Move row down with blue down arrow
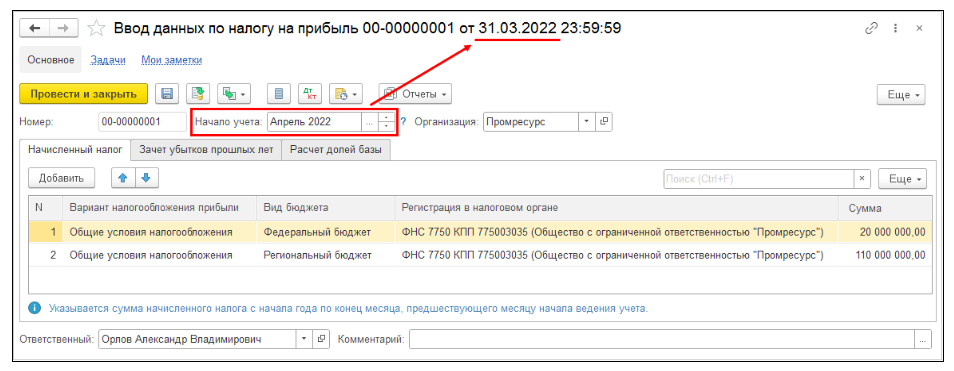Viewport: 954px width, 371px height. [x=146, y=178]
